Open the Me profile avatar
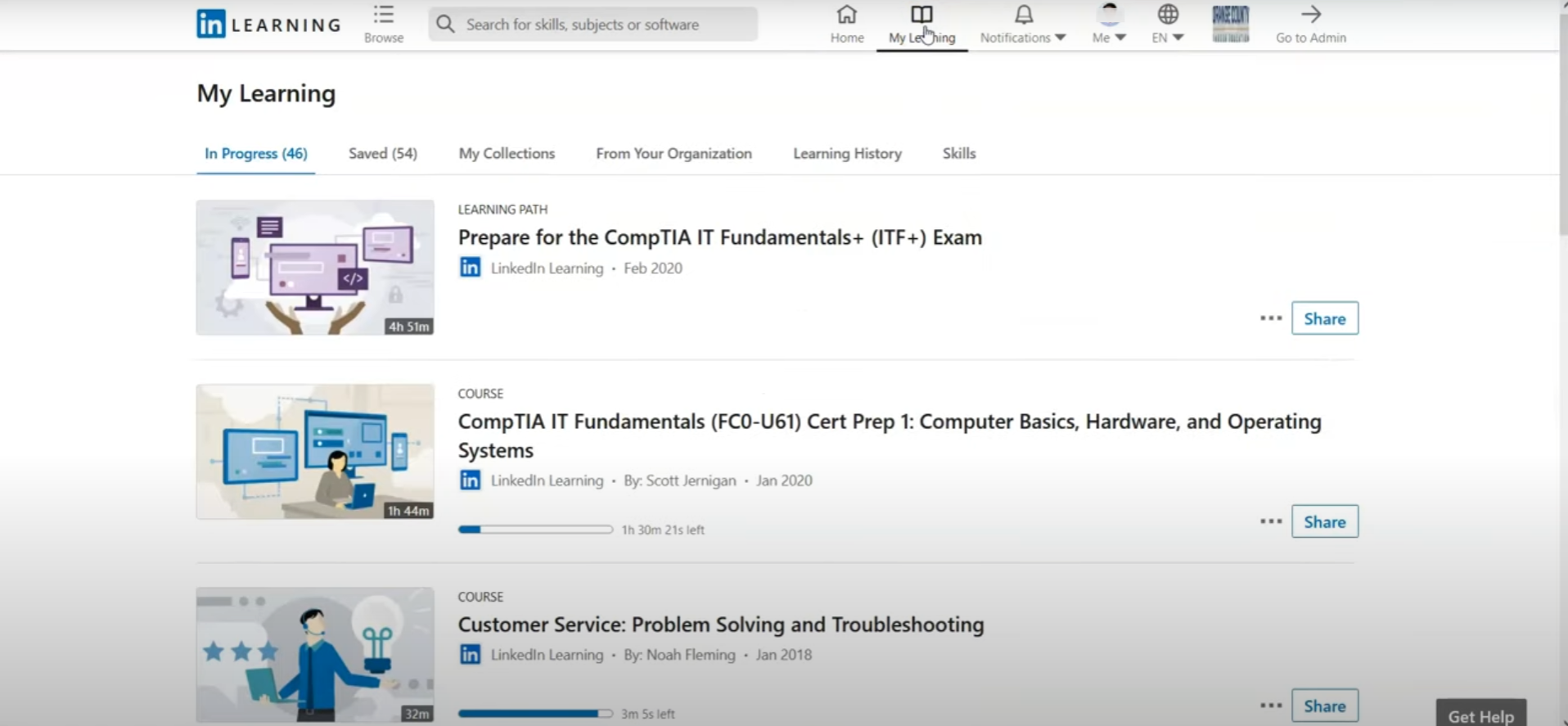 click(x=1109, y=14)
